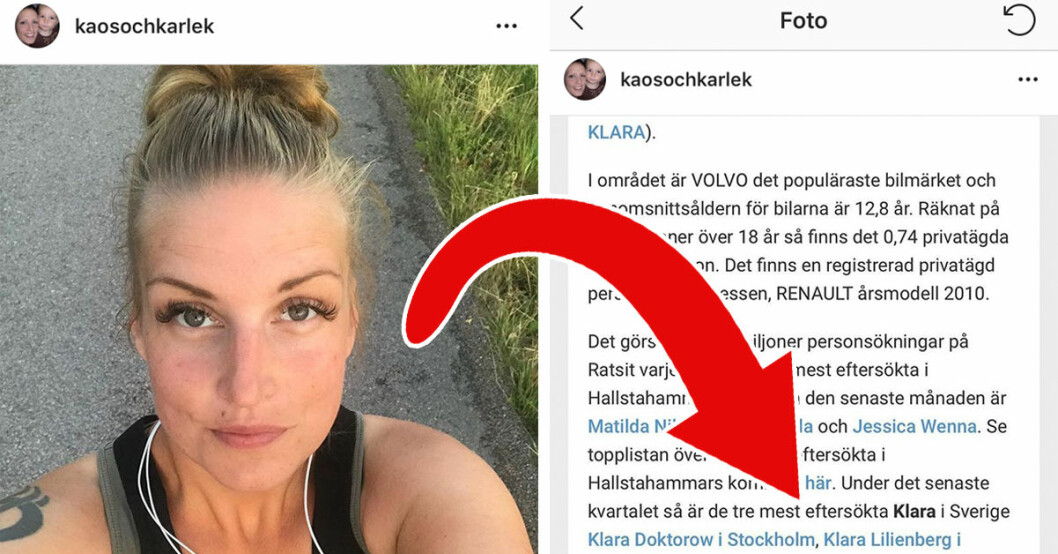Viewport: 1058px width, 554px height.
Task: Tap the selfie photo of the woman
Action: (x=269, y=309)
